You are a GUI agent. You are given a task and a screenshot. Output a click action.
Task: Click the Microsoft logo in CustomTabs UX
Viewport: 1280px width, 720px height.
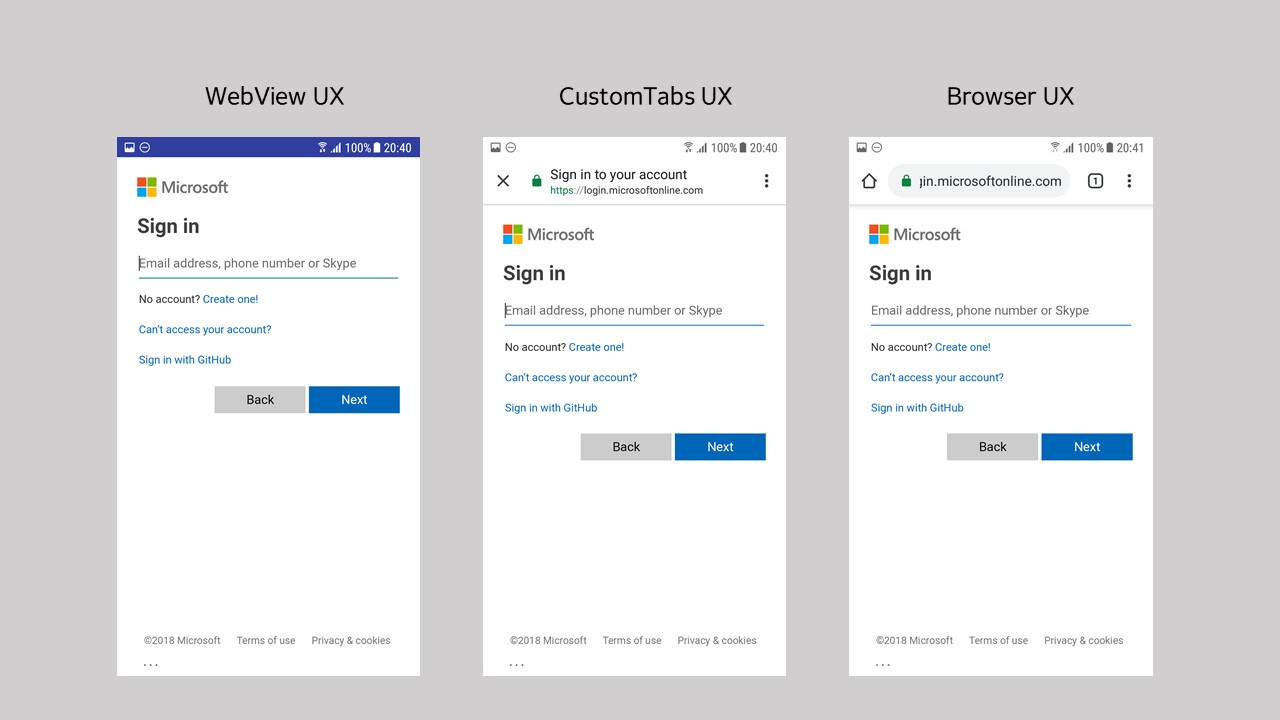[x=548, y=234]
